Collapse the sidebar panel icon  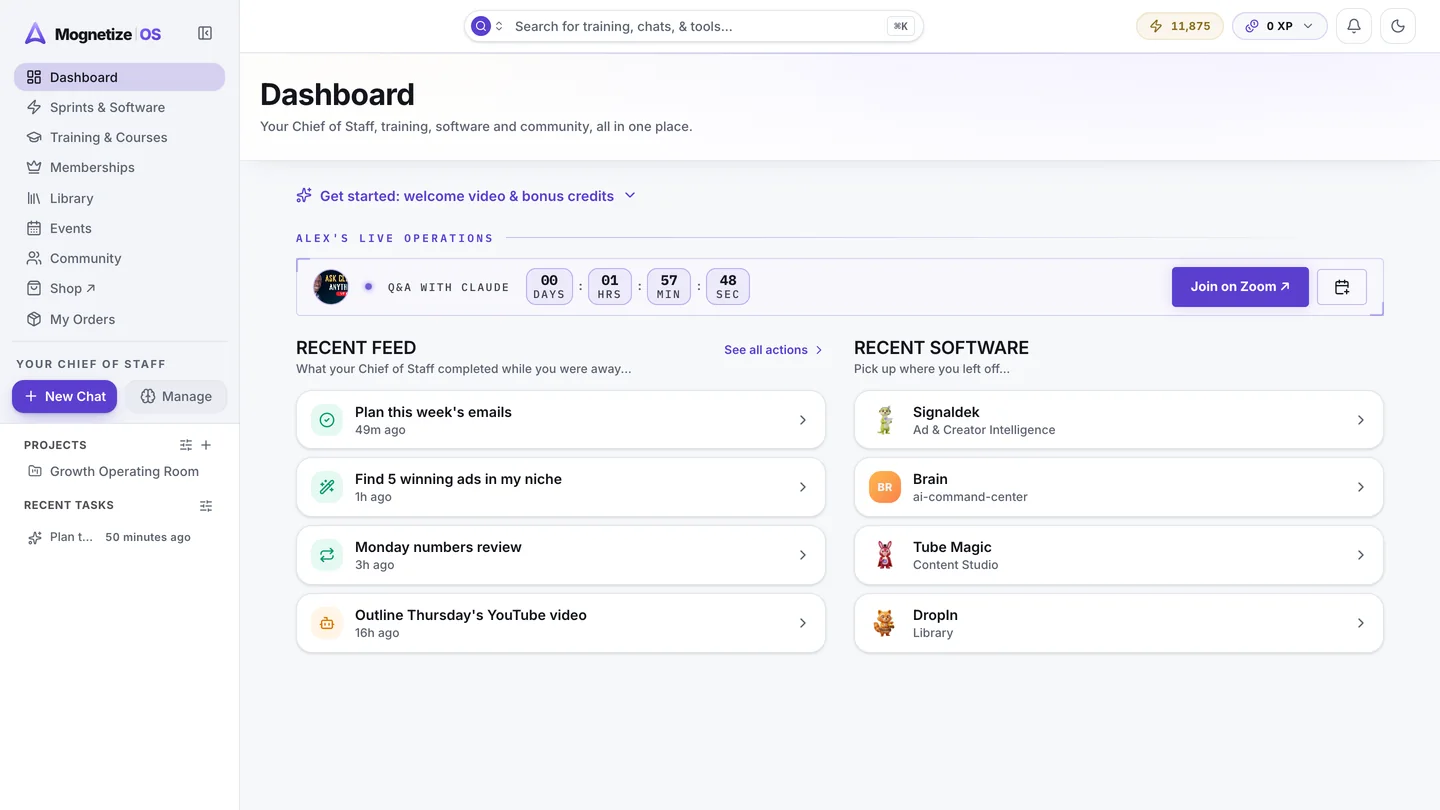[x=205, y=33]
